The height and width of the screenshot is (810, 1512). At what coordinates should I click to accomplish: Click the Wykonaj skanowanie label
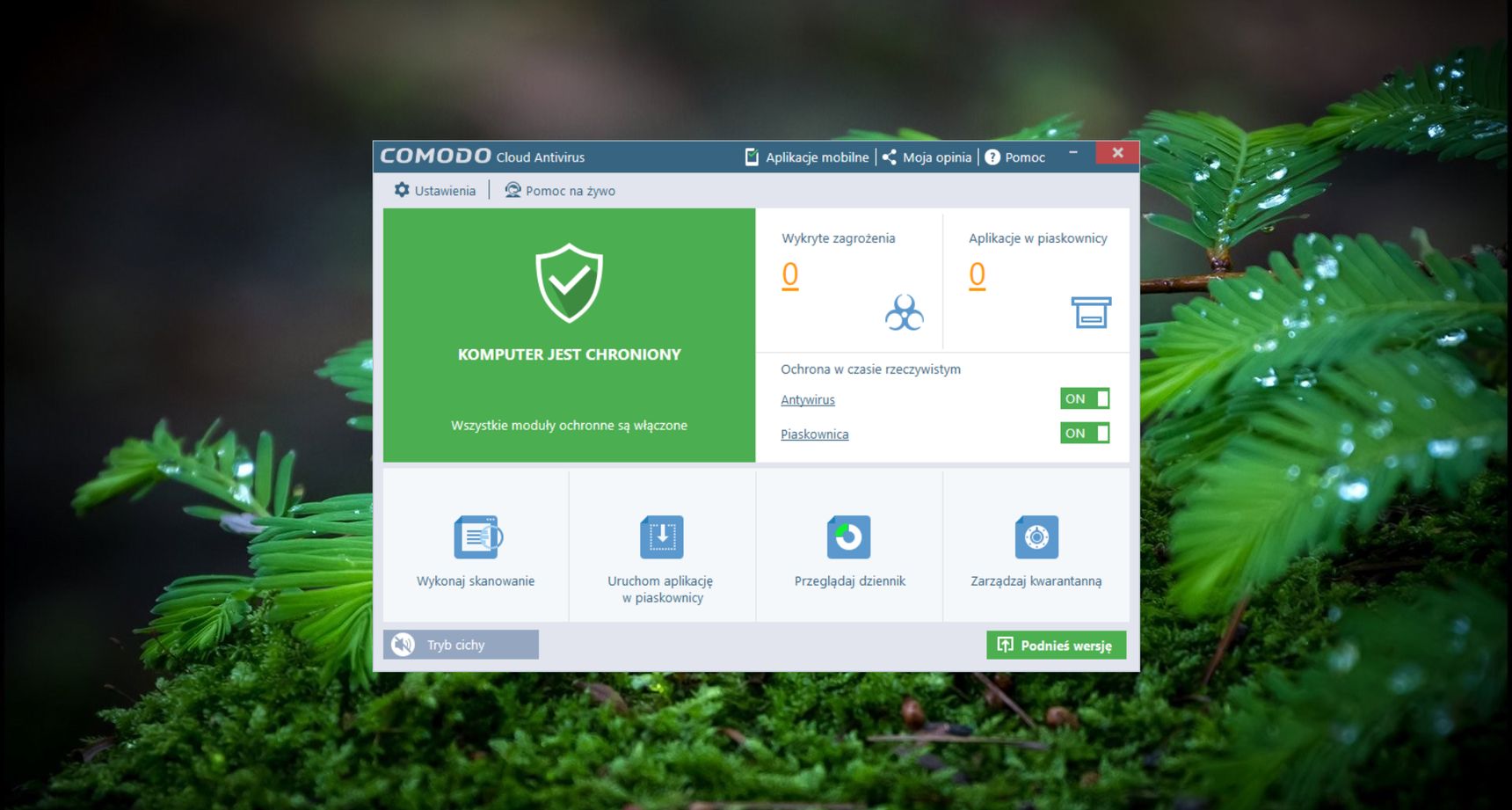(476, 580)
